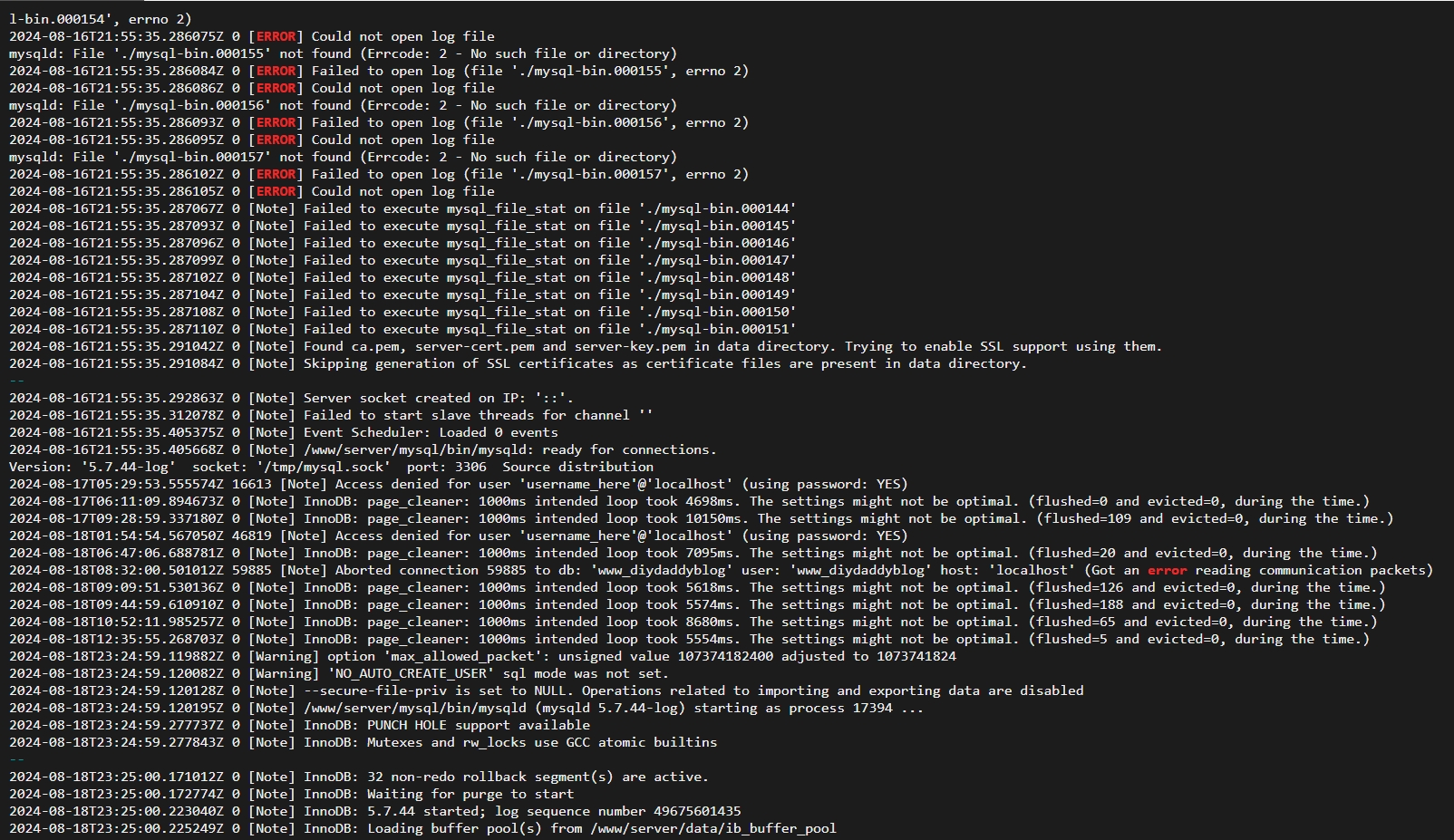Select the mysql_file_stat line for mysql-bin.000144
This screenshot has width=1454, height=840.
point(402,208)
